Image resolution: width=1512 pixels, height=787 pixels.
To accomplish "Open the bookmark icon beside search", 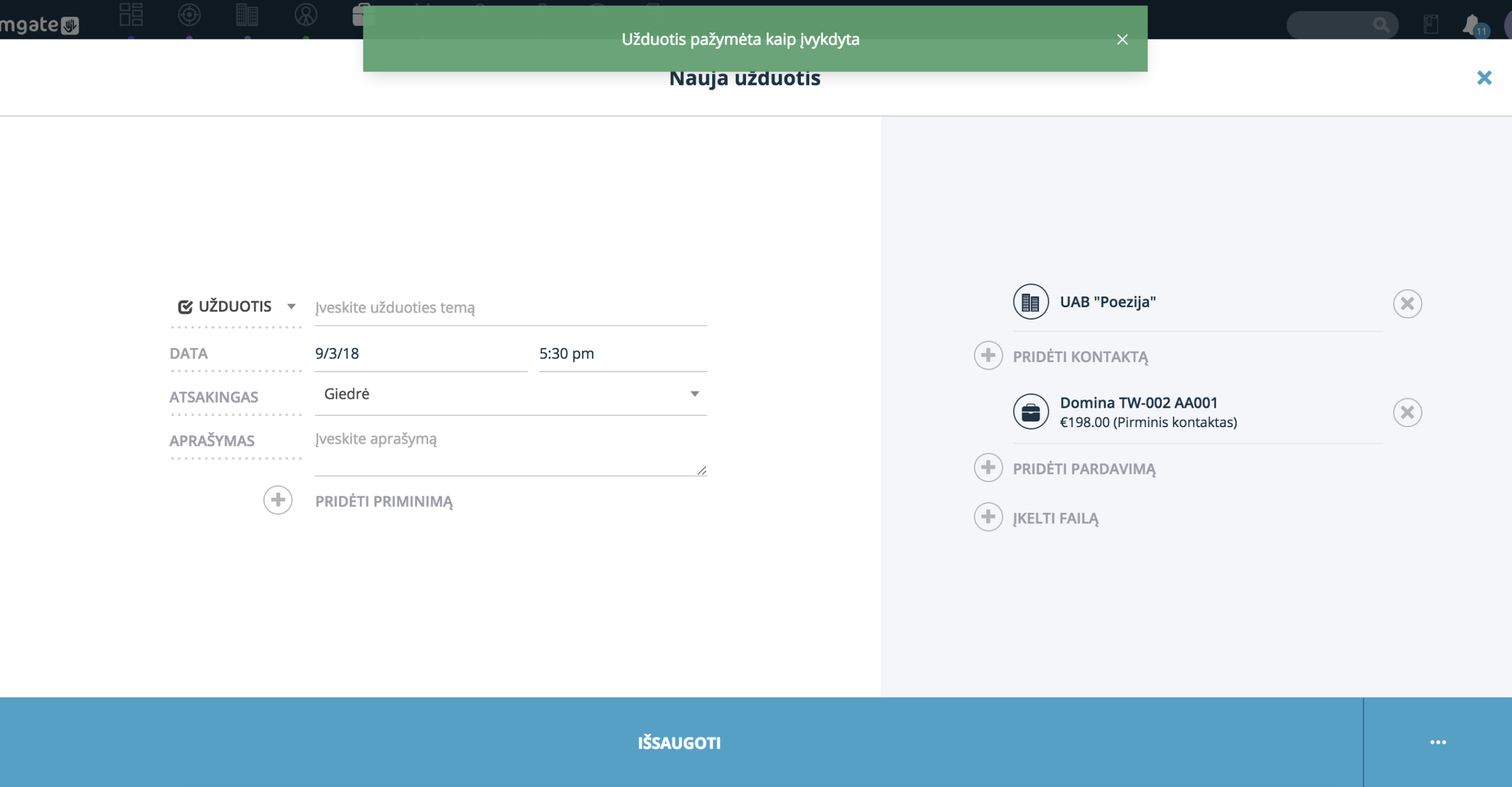I will 1430,24.
